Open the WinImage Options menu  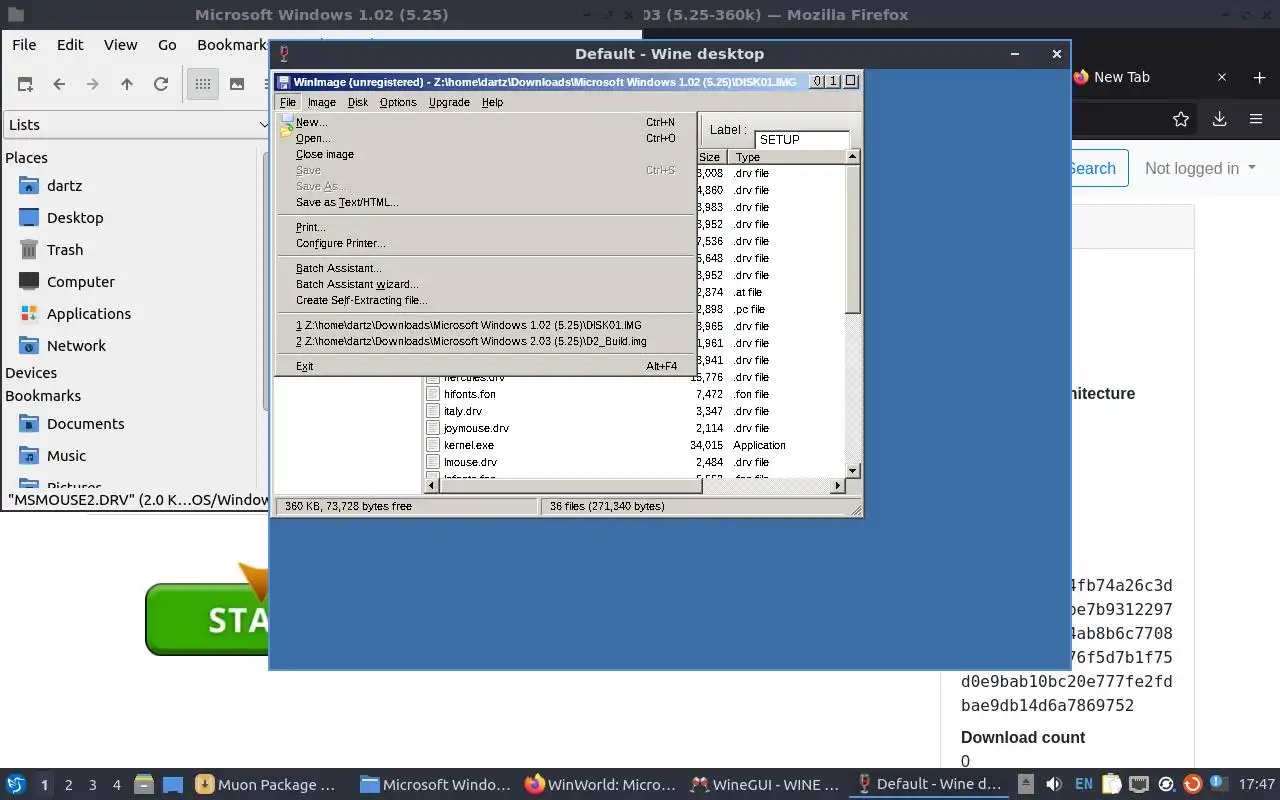[x=398, y=102]
